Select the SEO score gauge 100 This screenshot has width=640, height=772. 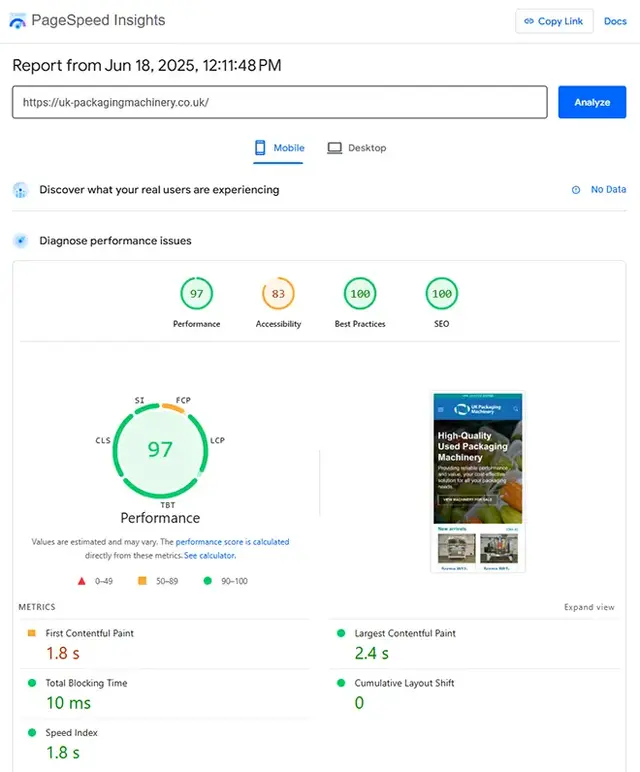(442, 293)
